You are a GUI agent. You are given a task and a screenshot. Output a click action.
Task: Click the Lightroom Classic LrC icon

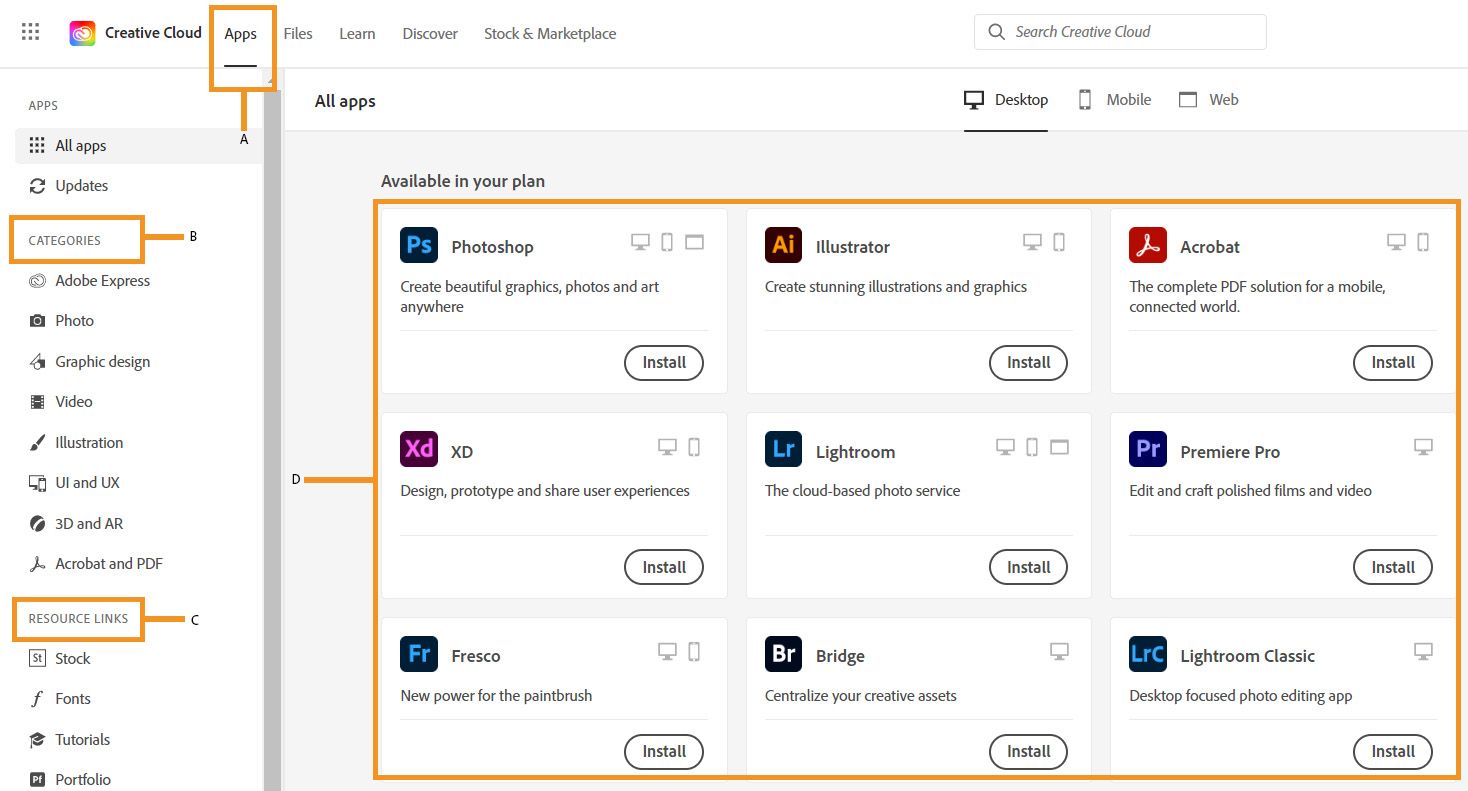[1147, 655]
